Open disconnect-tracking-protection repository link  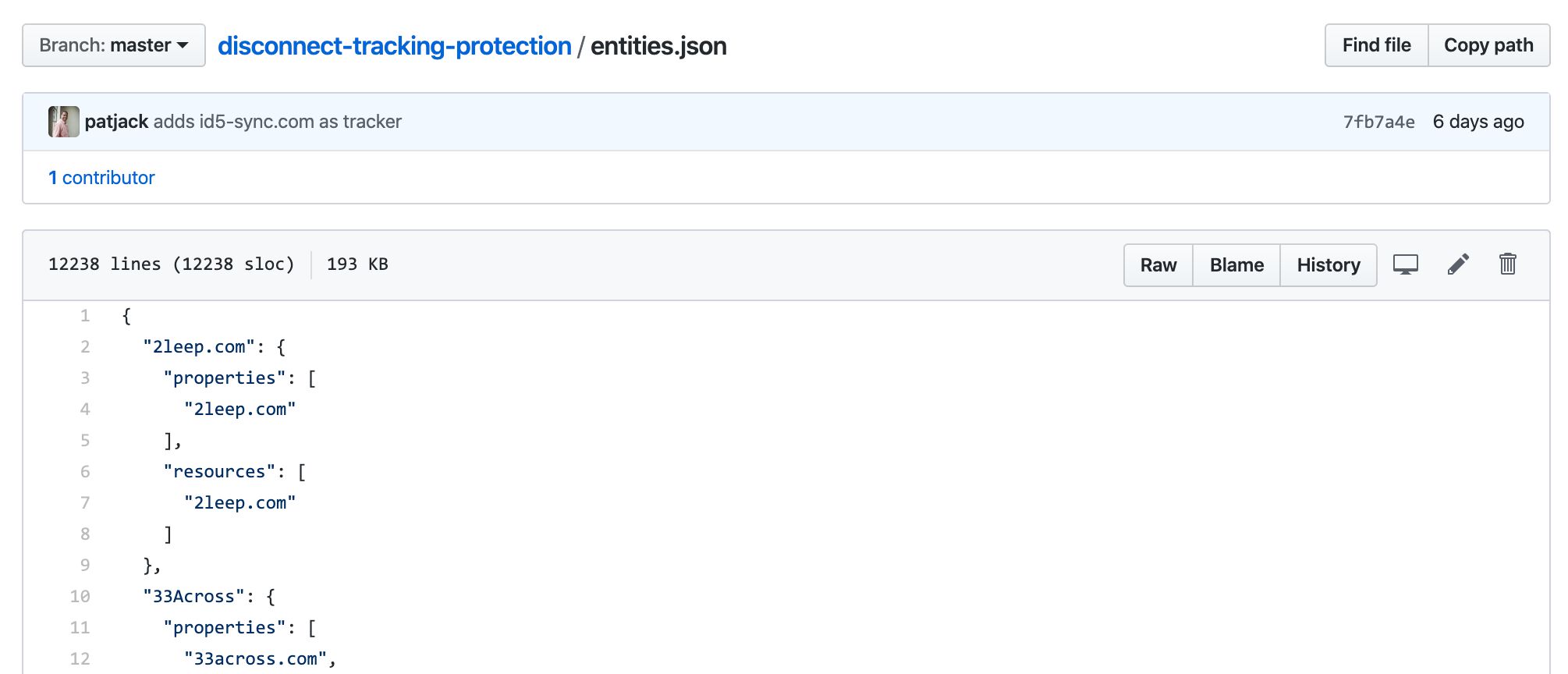click(x=395, y=46)
